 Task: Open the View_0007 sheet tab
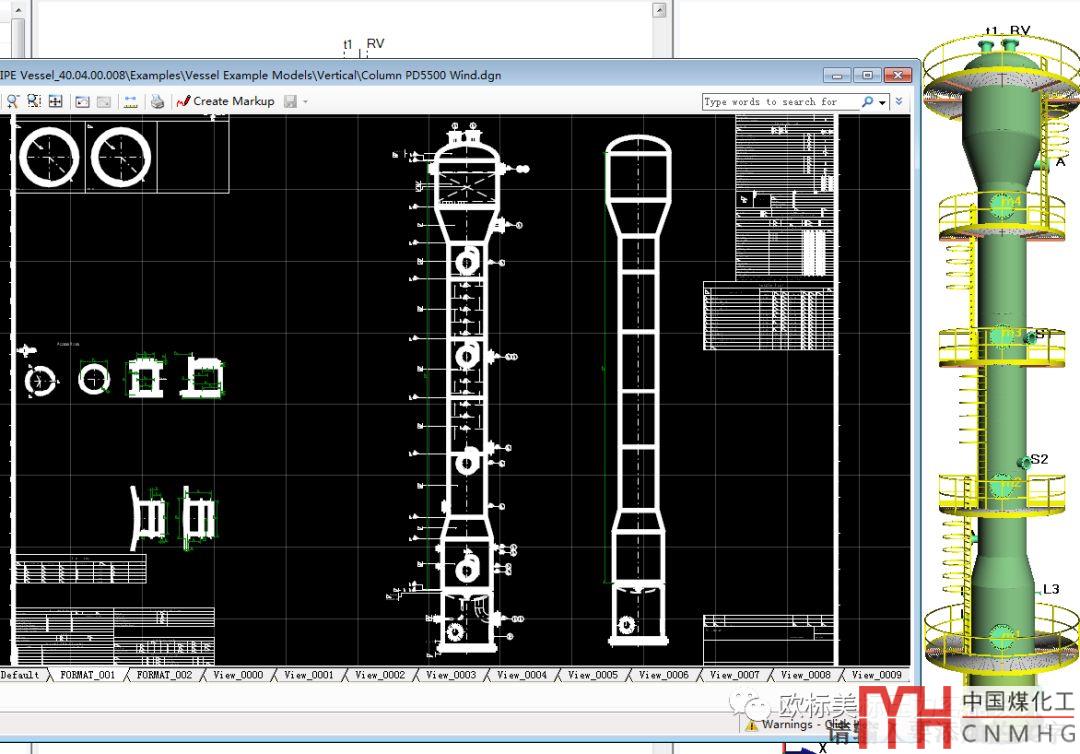pos(735,675)
